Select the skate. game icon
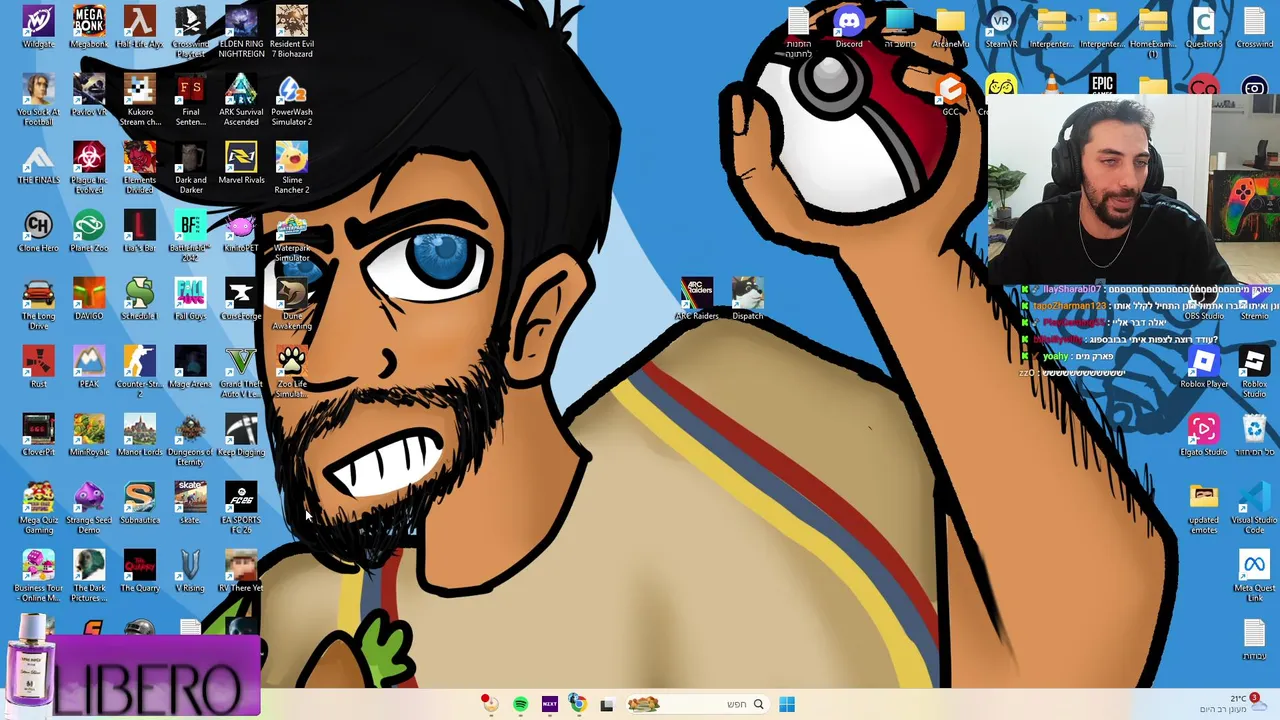Image resolution: width=1280 pixels, height=720 pixels. tap(190, 503)
